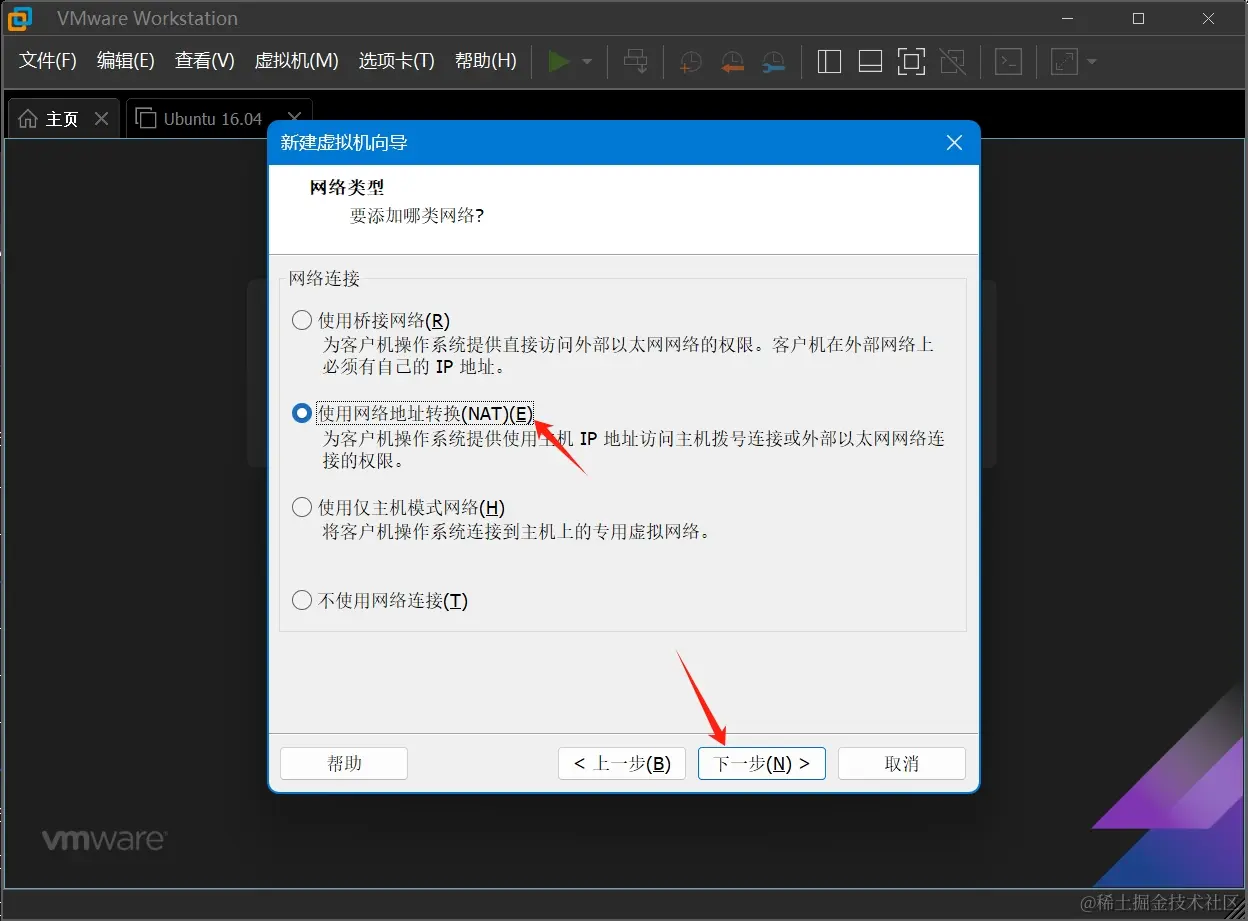Open the power options dropdown arrow
The image size is (1248, 921).
click(587, 62)
